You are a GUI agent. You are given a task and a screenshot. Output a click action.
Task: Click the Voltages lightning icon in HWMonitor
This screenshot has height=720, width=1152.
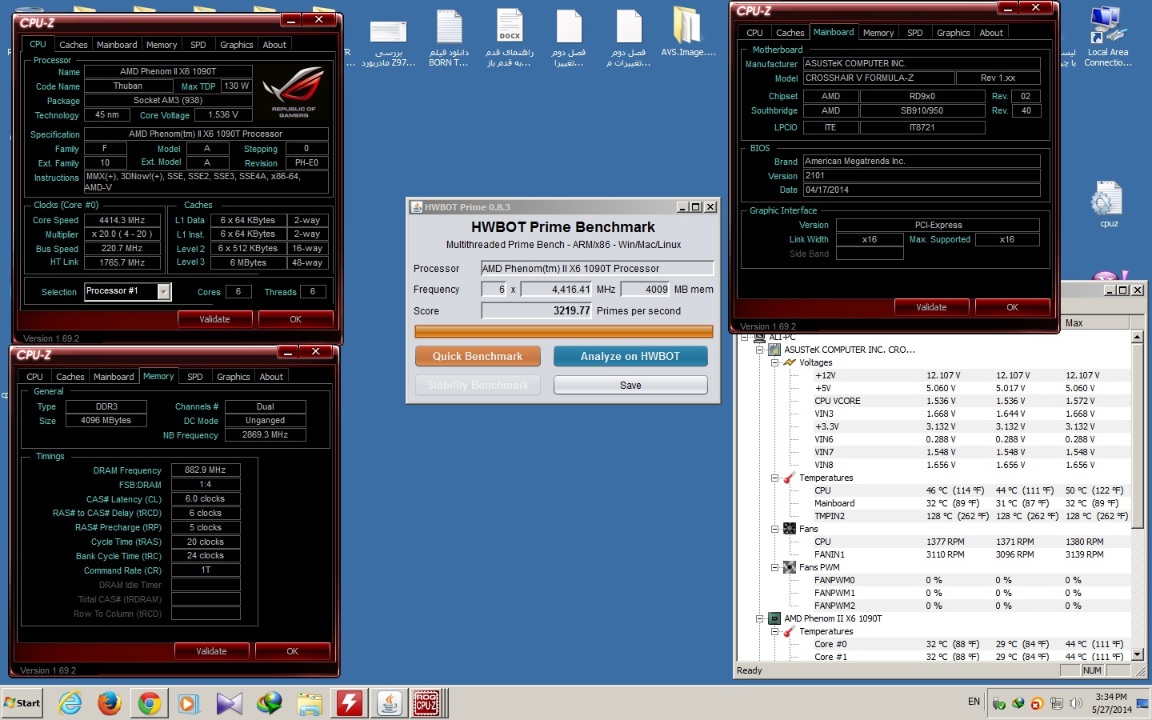click(x=790, y=362)
